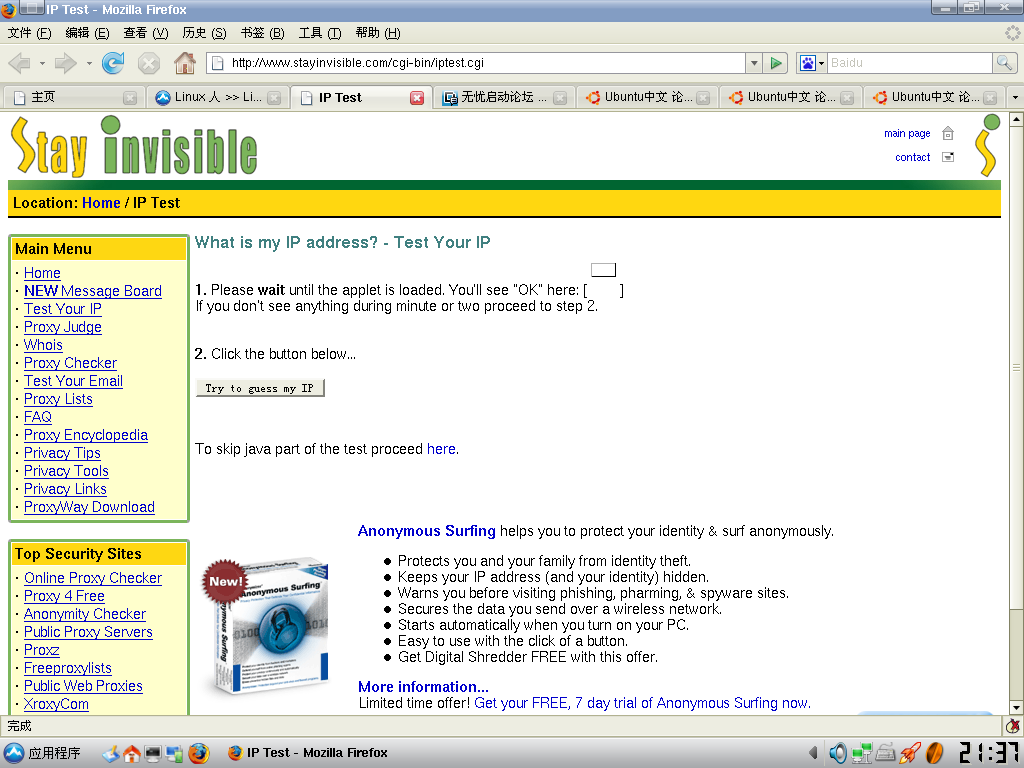1024x768 pixels.
Task: Open the 编辑 (E) menu
Action: (88, 33)
